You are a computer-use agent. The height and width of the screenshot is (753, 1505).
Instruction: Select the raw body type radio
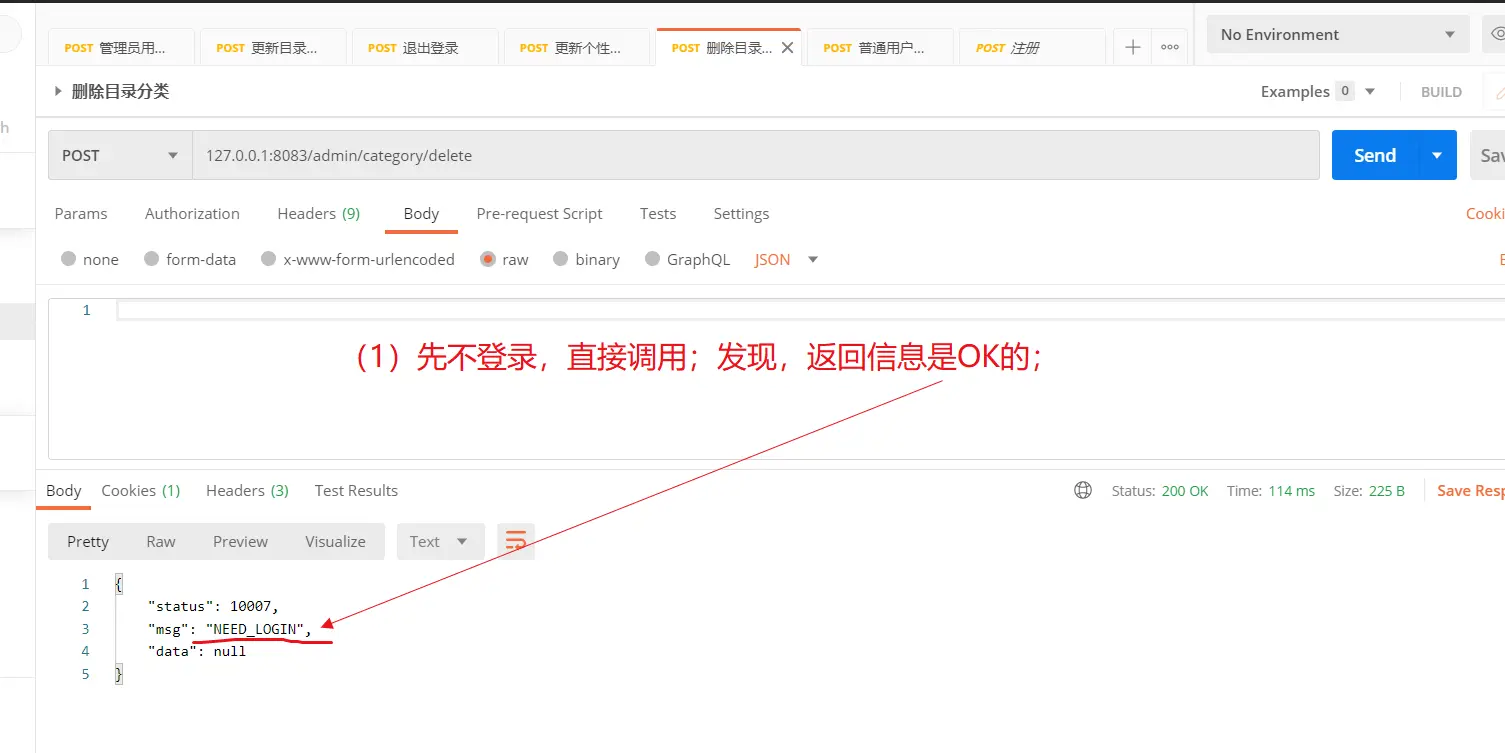click(488, 259)
